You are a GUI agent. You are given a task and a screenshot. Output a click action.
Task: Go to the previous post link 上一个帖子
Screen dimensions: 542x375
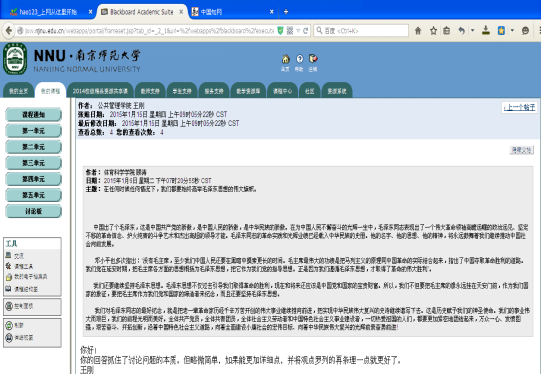tap(520, 107)
